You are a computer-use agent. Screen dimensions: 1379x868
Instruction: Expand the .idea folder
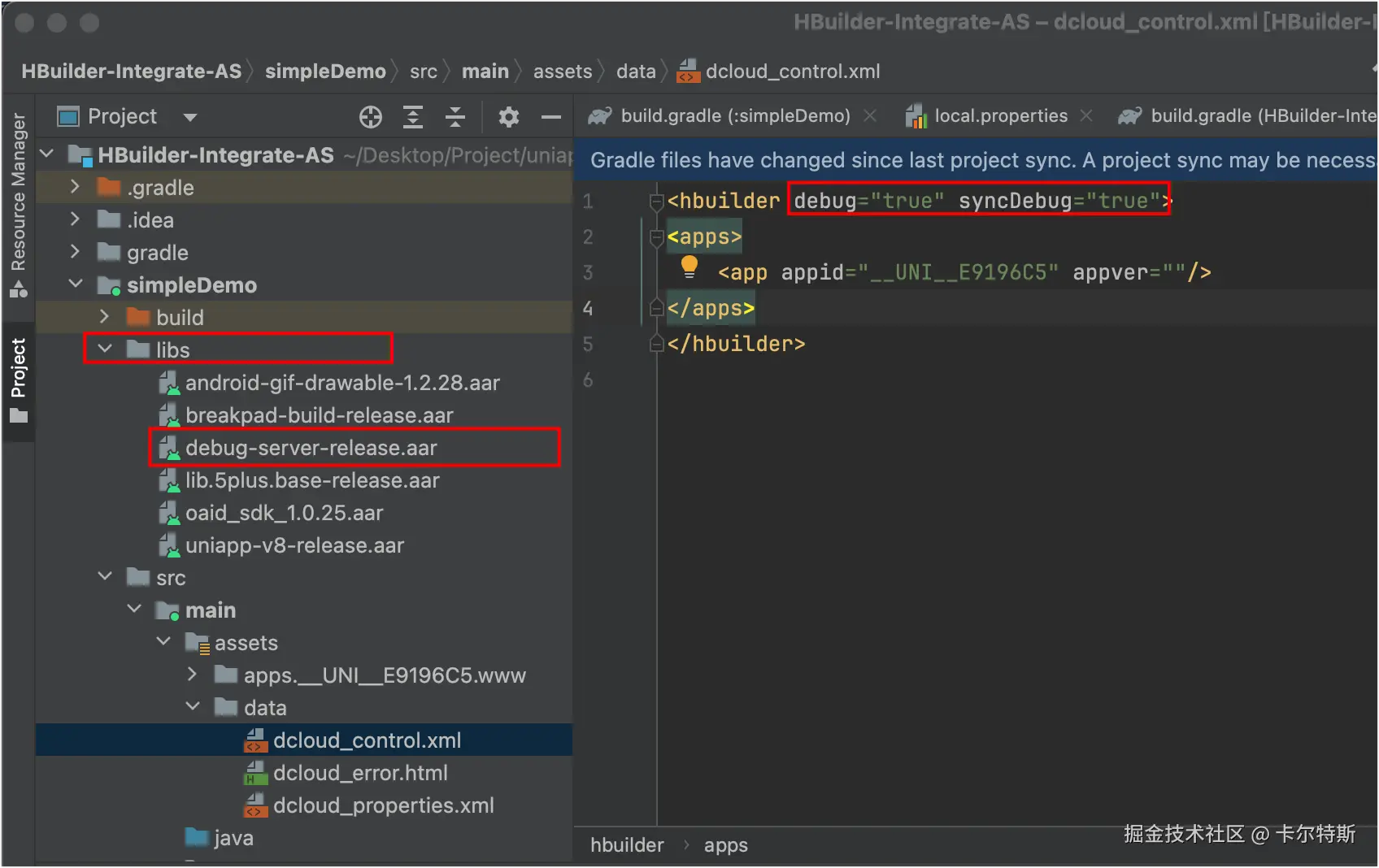click(76, 219)
